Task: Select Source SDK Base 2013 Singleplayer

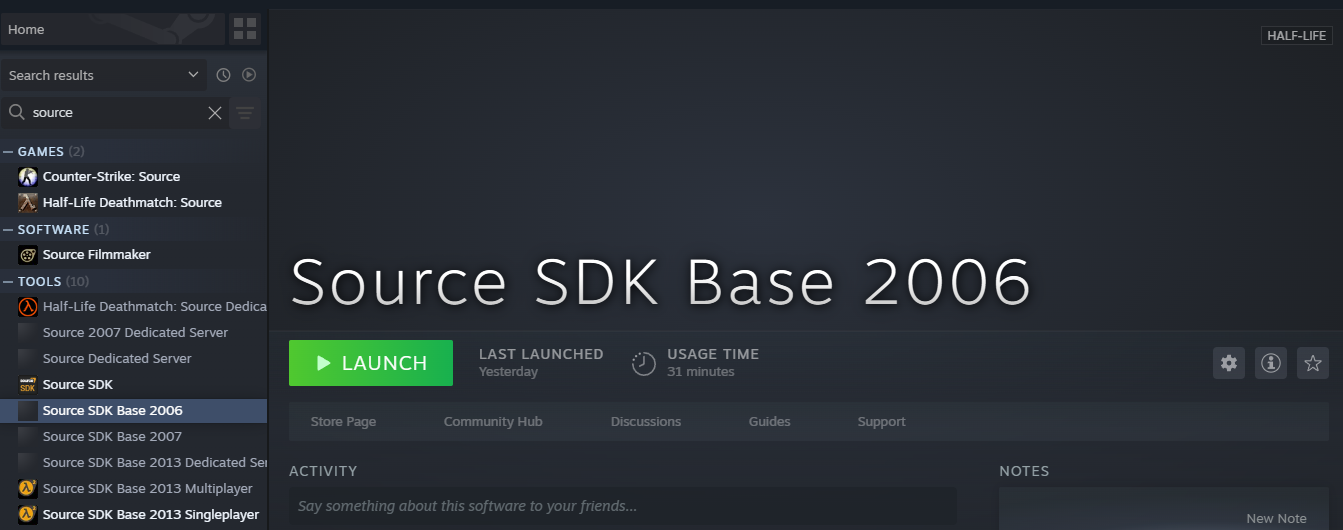Action: pyautogui.click(x=134, y=515)
